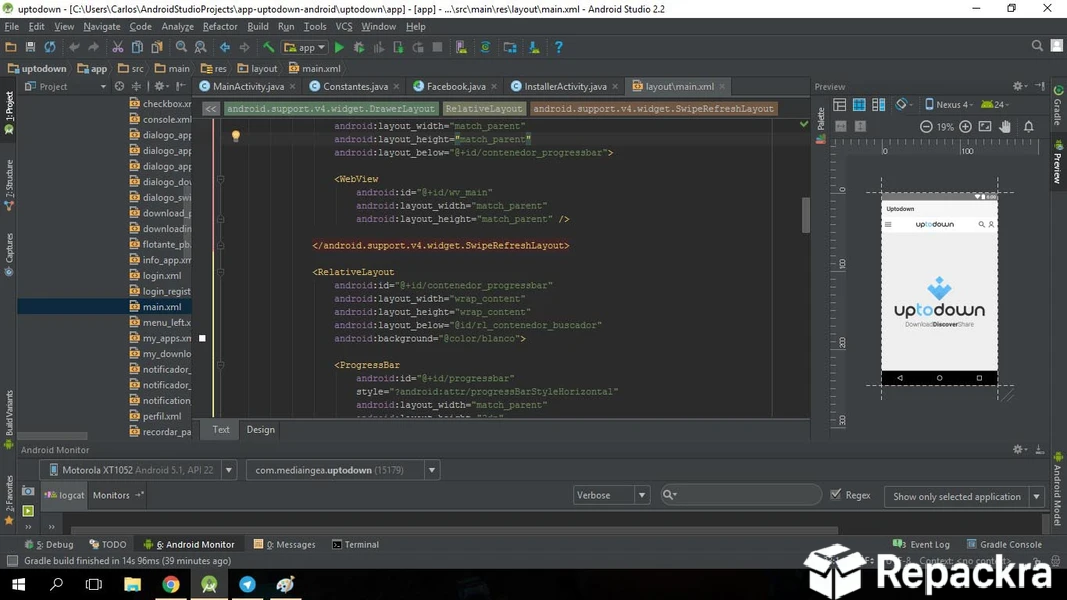Open the Gradle Console tool window
Image resolution: width=1067 pixels, height=600 pixels.
click(1004, 544)
